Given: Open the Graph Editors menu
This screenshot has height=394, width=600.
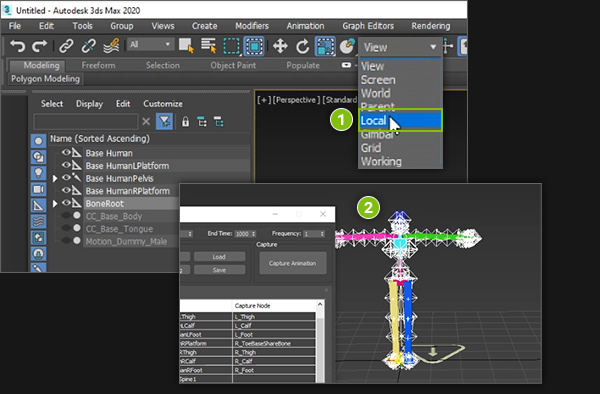Looking at the screenshot, I should (368, 26).
